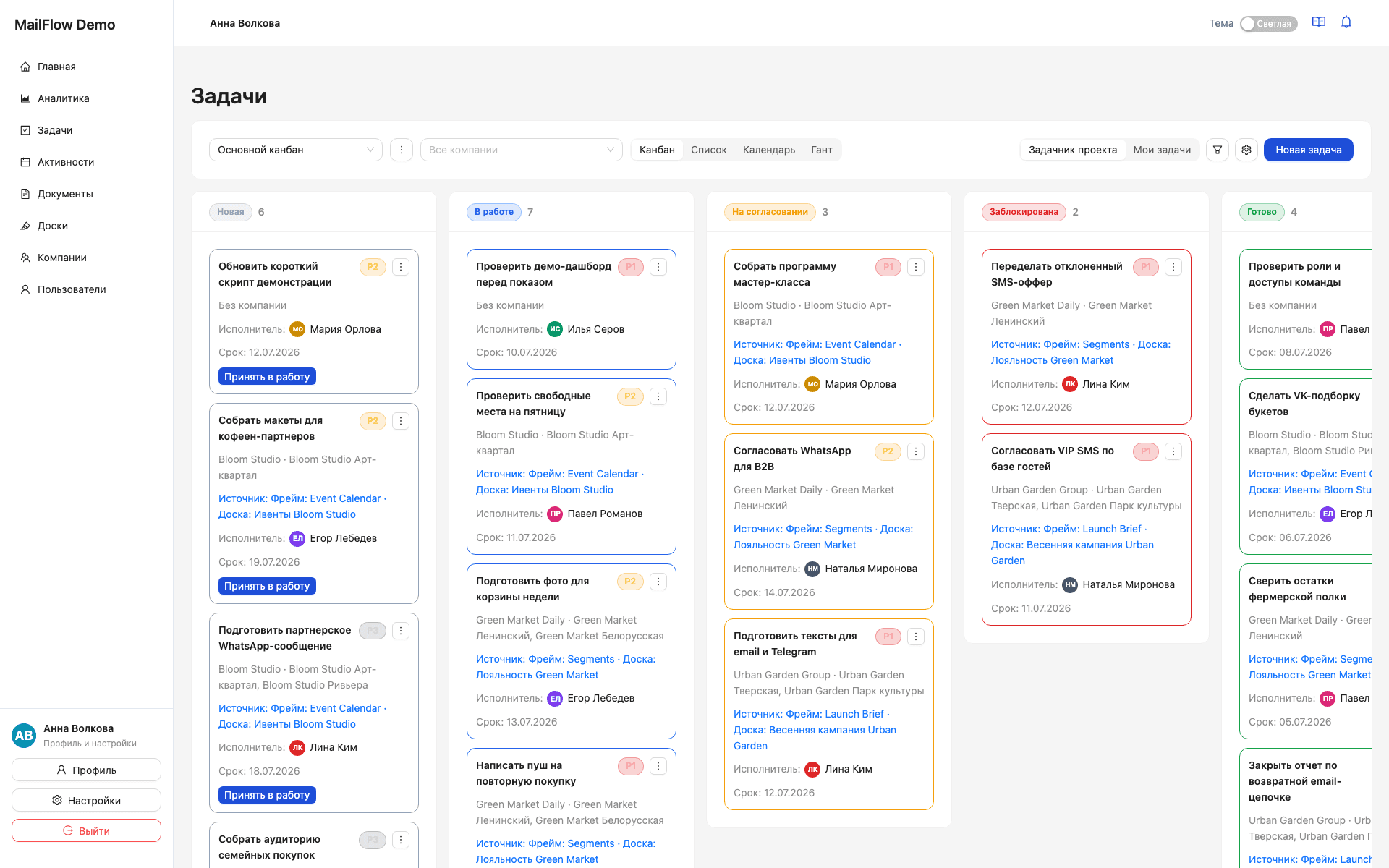
Task: Click the В работе column badge
Action: tap(494, 212)
